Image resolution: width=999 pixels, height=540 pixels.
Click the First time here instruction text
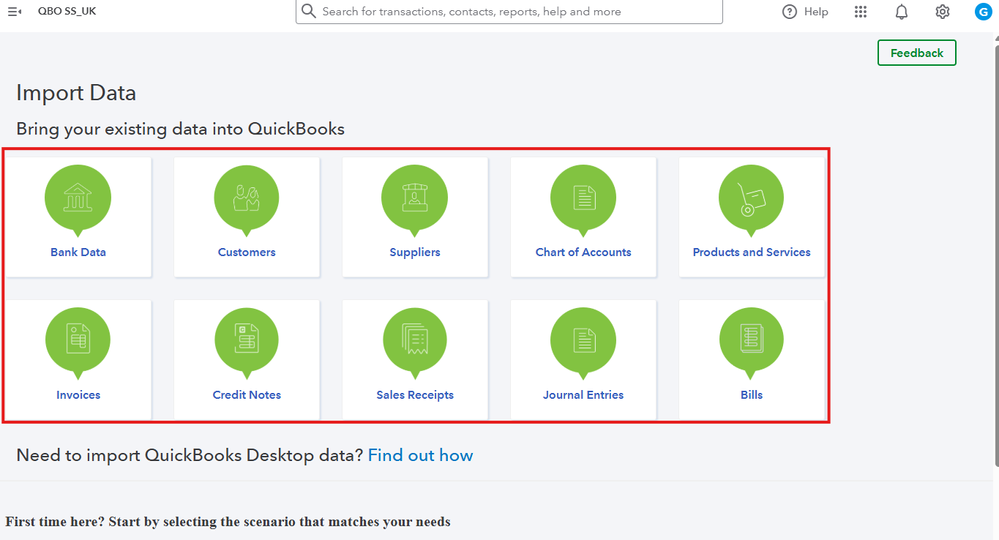[228, 522]
